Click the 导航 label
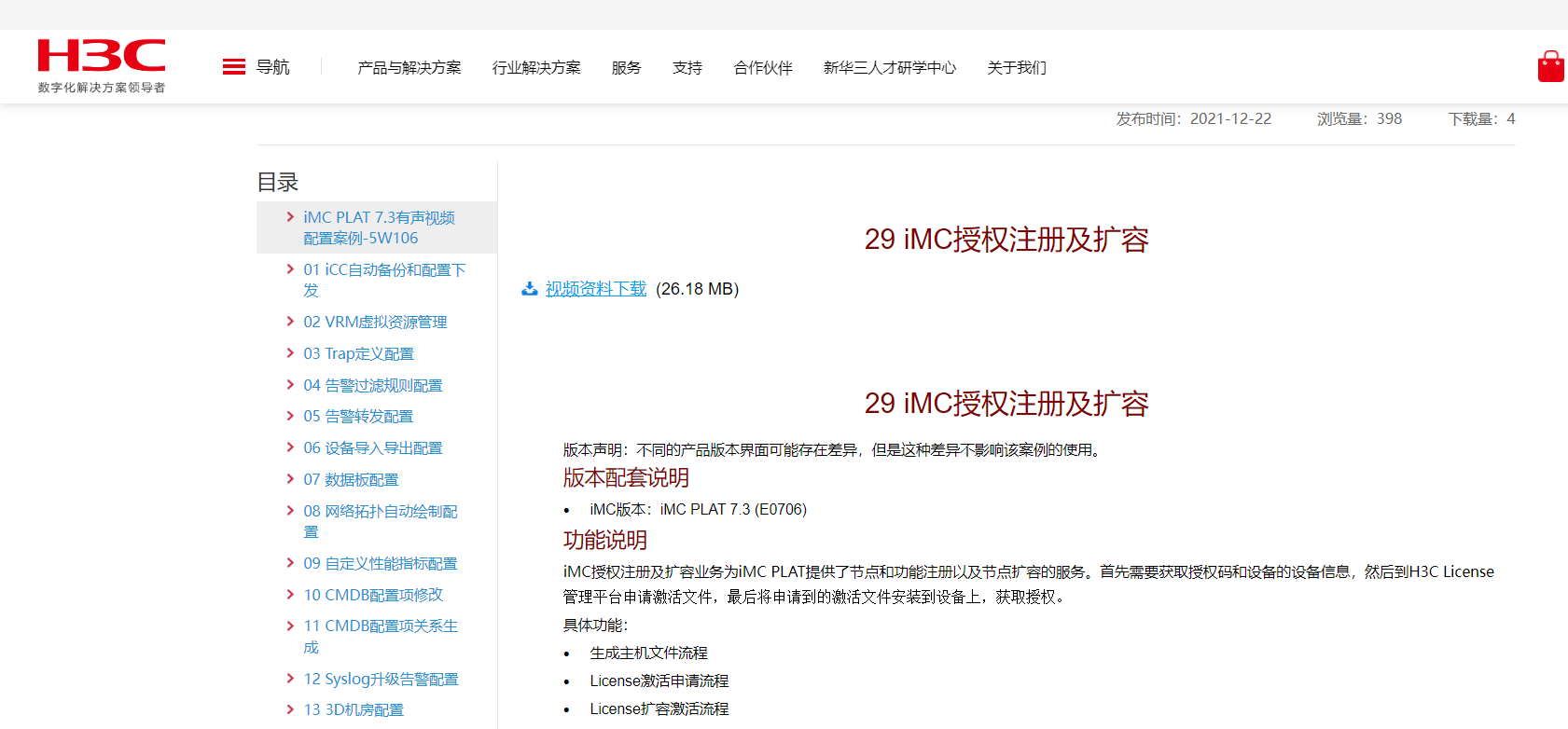This screenshot has width=1568, height=729. (x=273, y=67)
